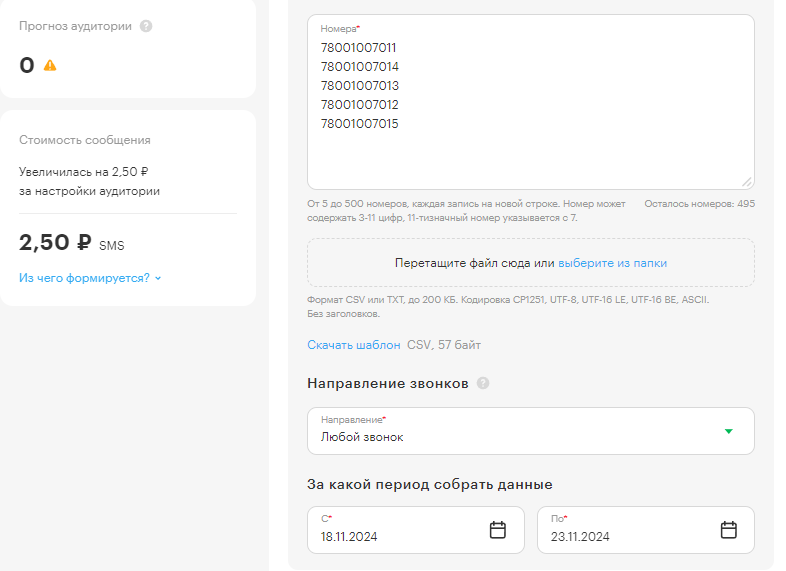
Task: Place cursor on number 78001007013
Action: [359, 86]
